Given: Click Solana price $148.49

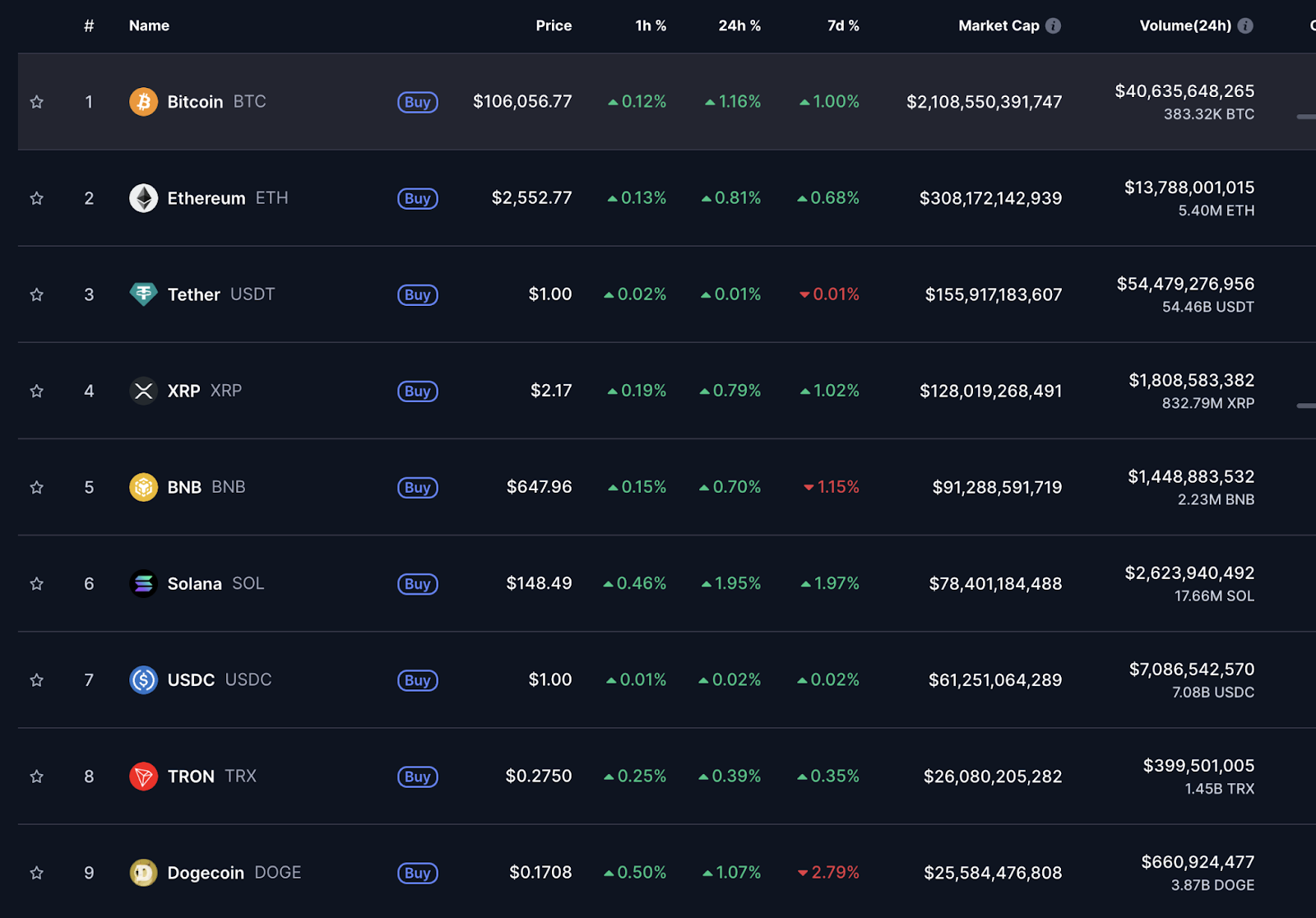Looking at the screenshot, I should tap(539, 583).
